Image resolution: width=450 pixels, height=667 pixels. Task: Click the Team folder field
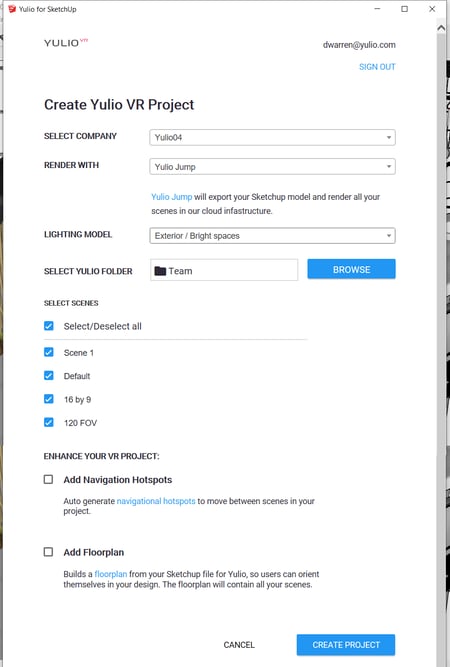coord(224,270)
